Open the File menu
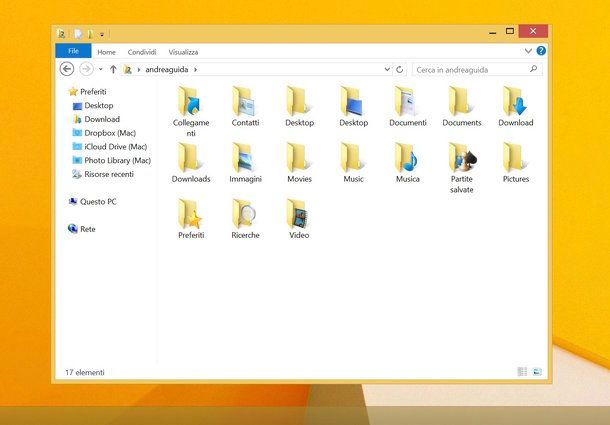Screen dimensions: 610x425 (73, 51)
